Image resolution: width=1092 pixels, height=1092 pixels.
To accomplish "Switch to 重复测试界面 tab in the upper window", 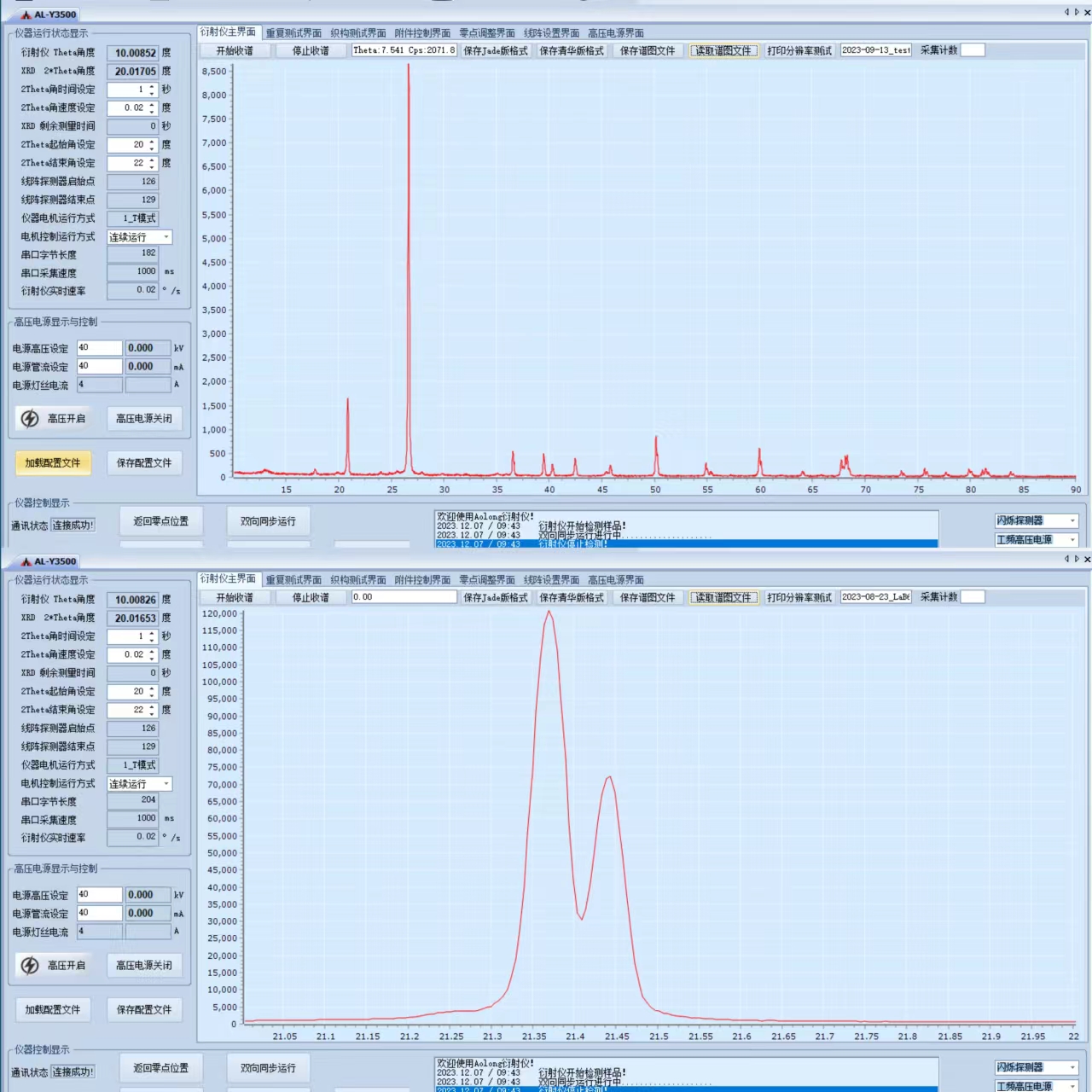I will (x=293, y=33).
